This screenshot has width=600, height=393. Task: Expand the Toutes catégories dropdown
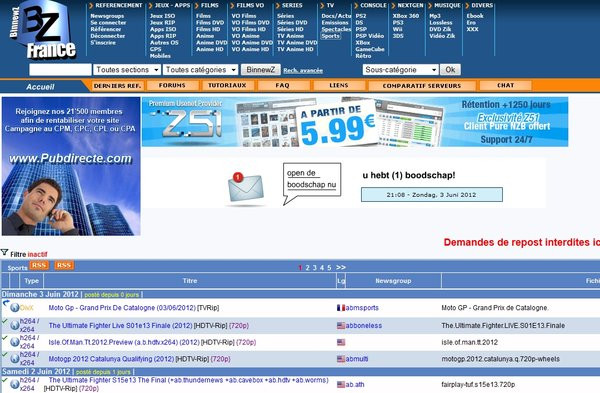tap(201, 70)
